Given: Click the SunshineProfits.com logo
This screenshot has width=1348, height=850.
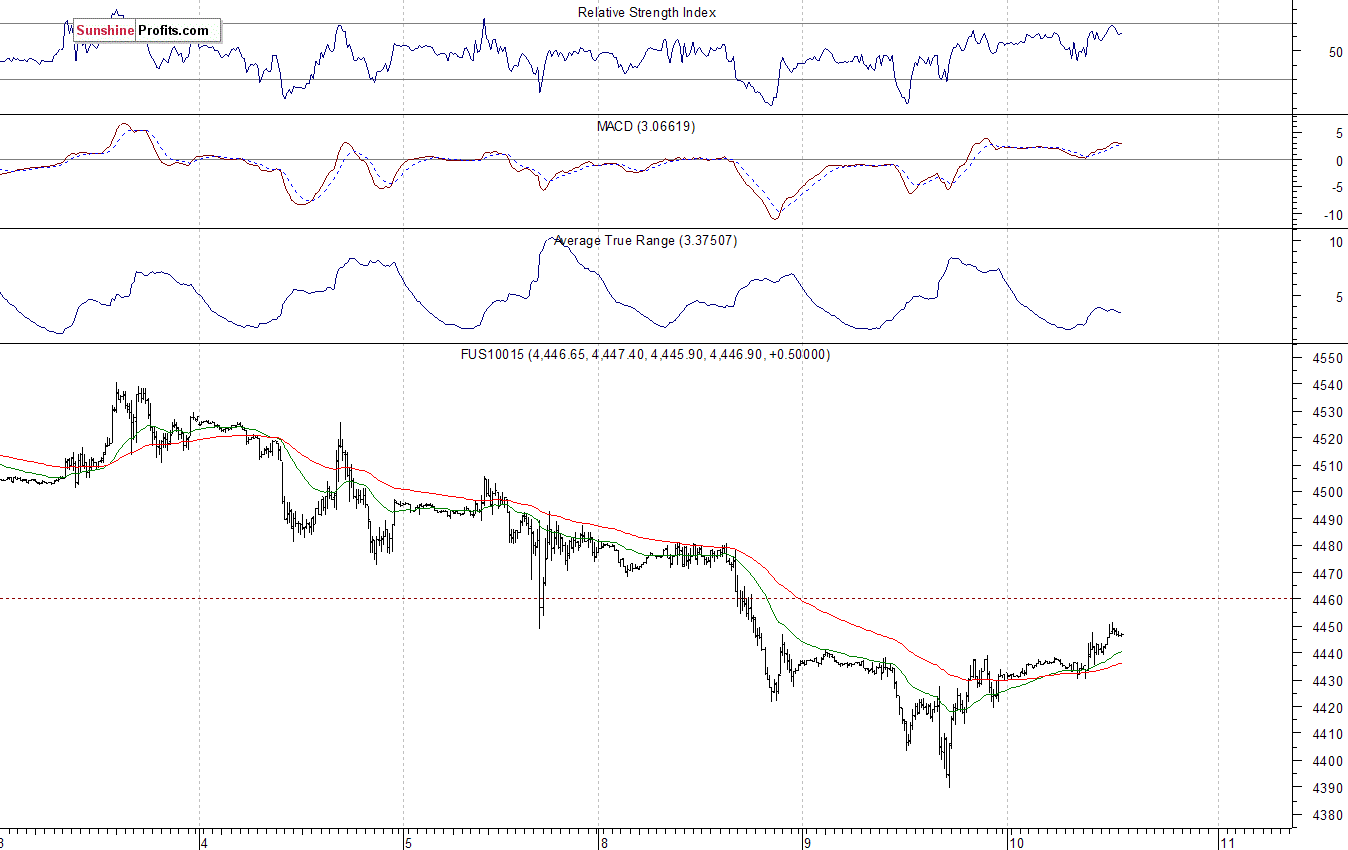Looking at the screenshot, I should 147,31.
